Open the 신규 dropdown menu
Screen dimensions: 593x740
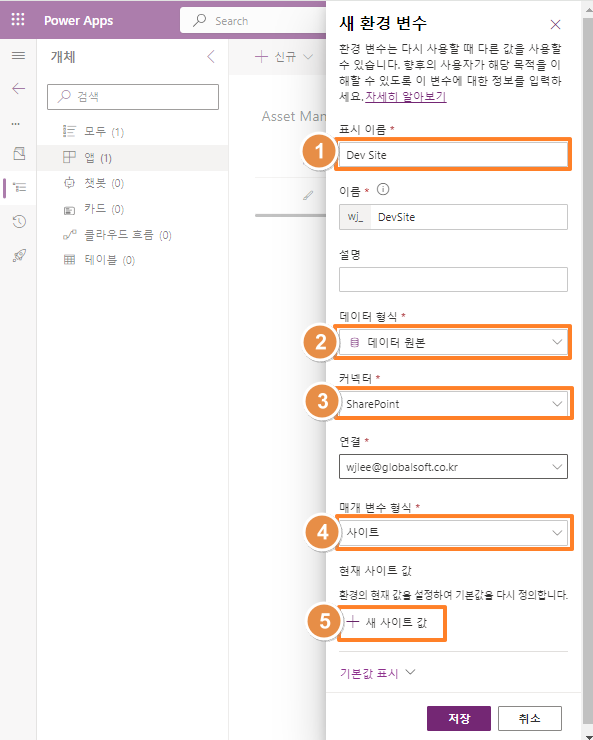(x=284, y=57)
